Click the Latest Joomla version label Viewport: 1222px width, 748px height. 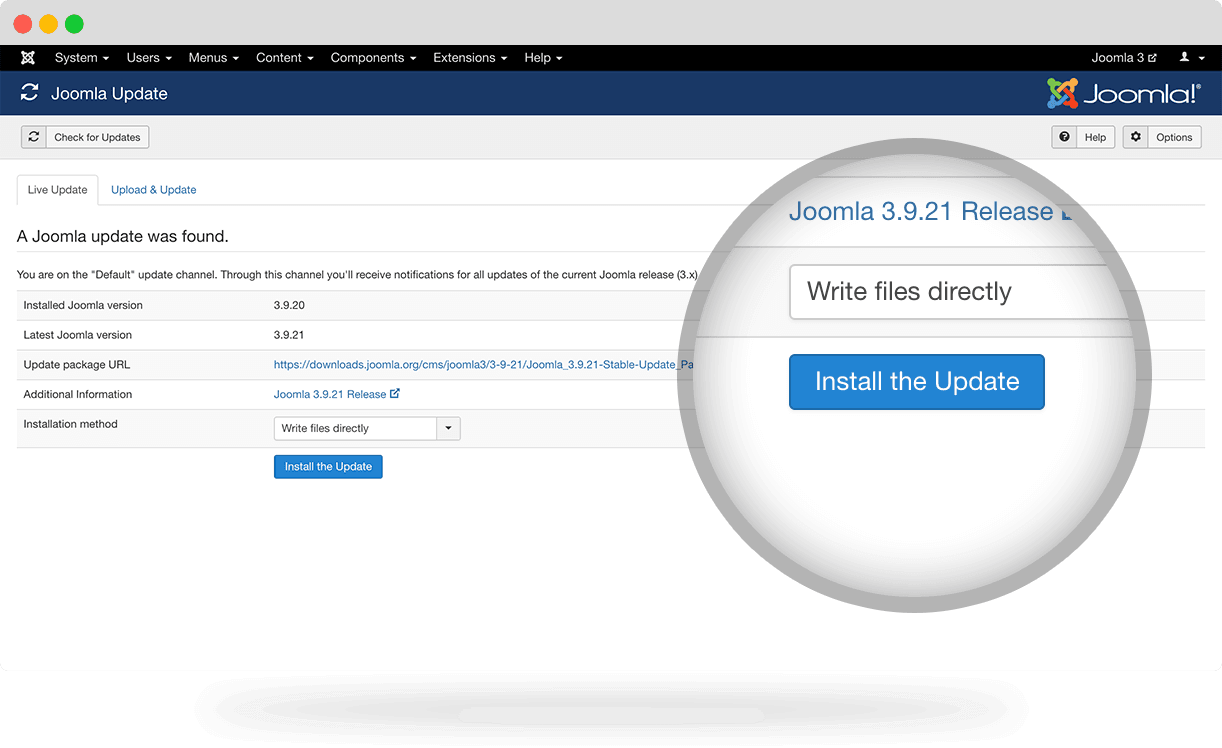(78, 335)
